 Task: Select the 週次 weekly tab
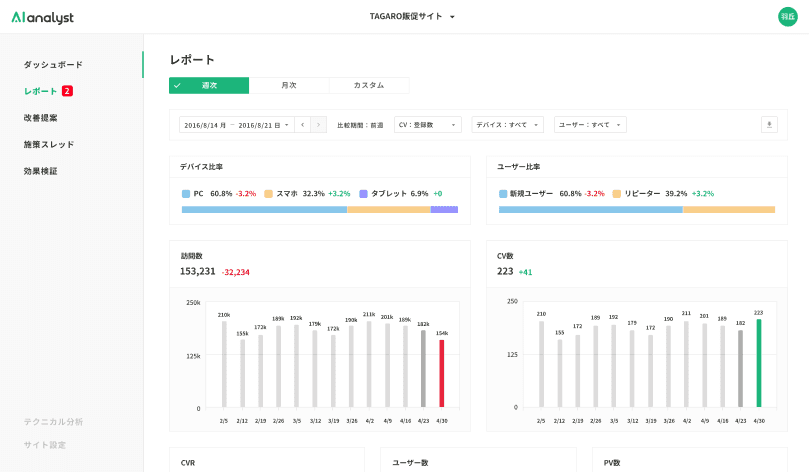[209, 86]
